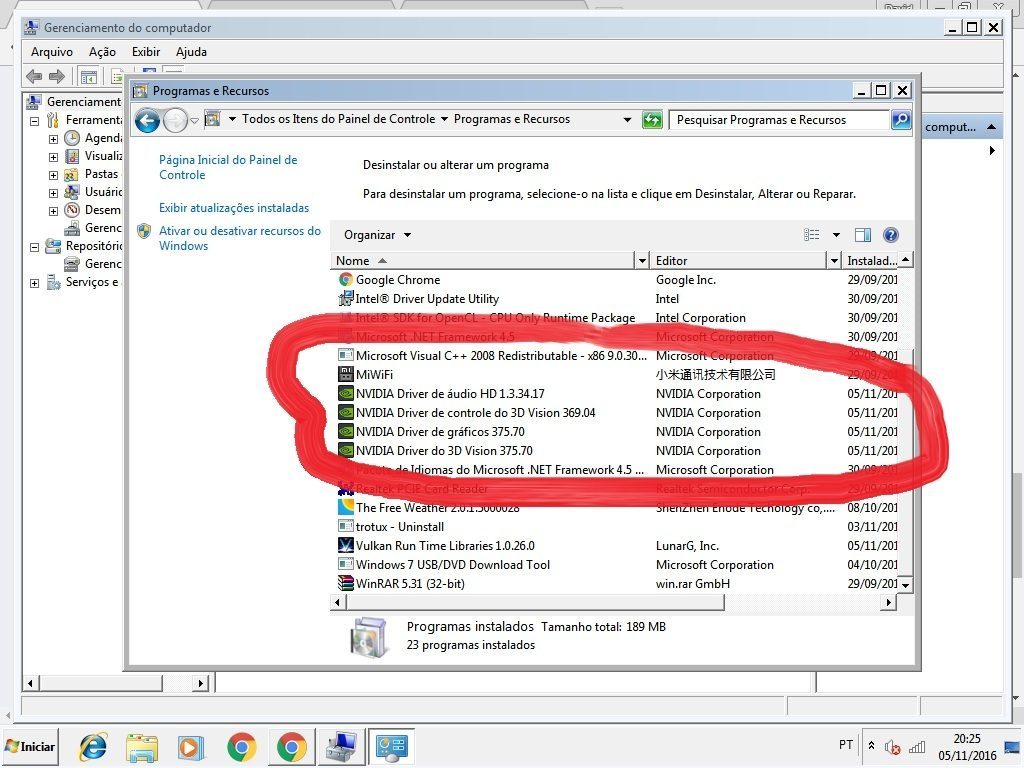Screen dimensions: 1024x768
Task: Click the MiWiFi program icon
Action: (345, 374)
